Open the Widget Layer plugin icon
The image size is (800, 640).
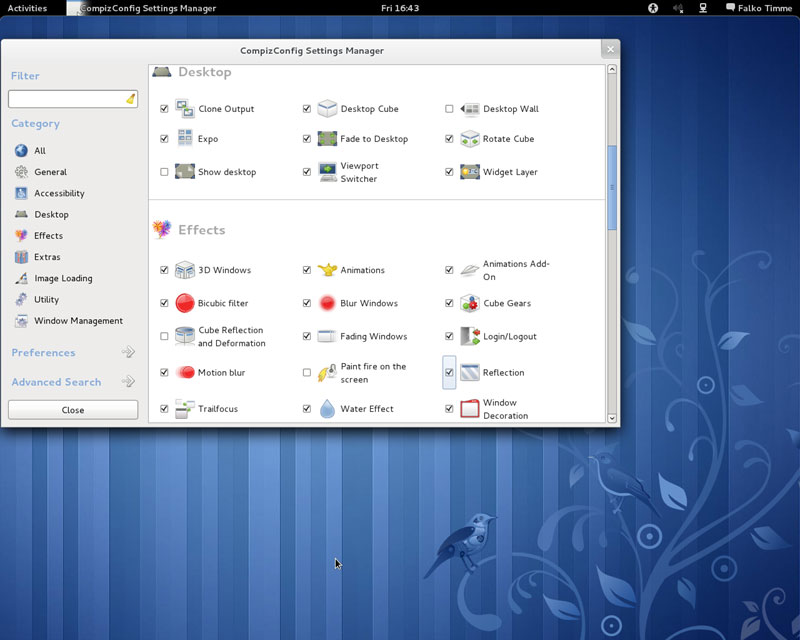point(470,172)
